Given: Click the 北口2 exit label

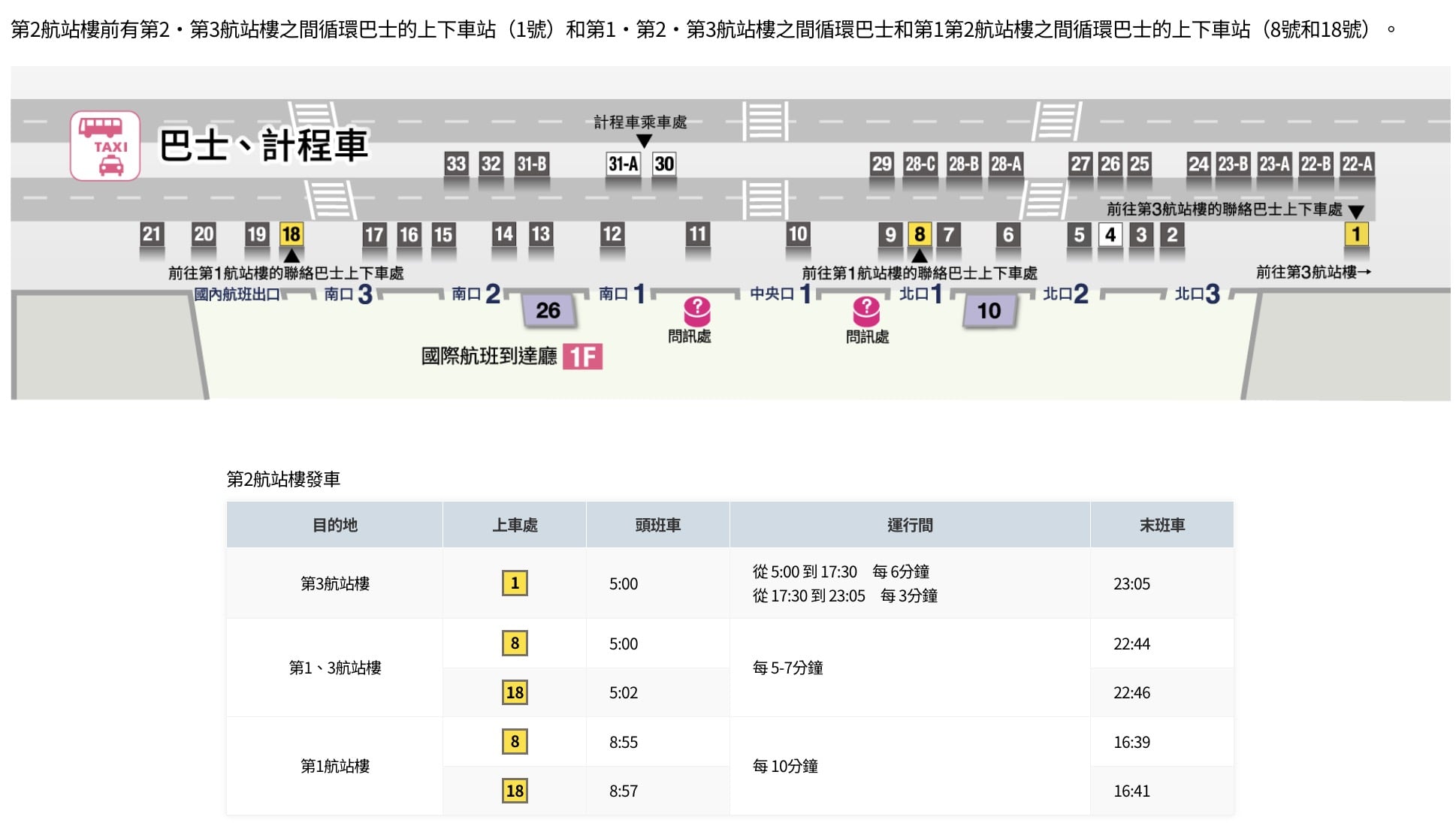Looking at the screenshot, I should pyautogui.click(x=1065, y=294).
